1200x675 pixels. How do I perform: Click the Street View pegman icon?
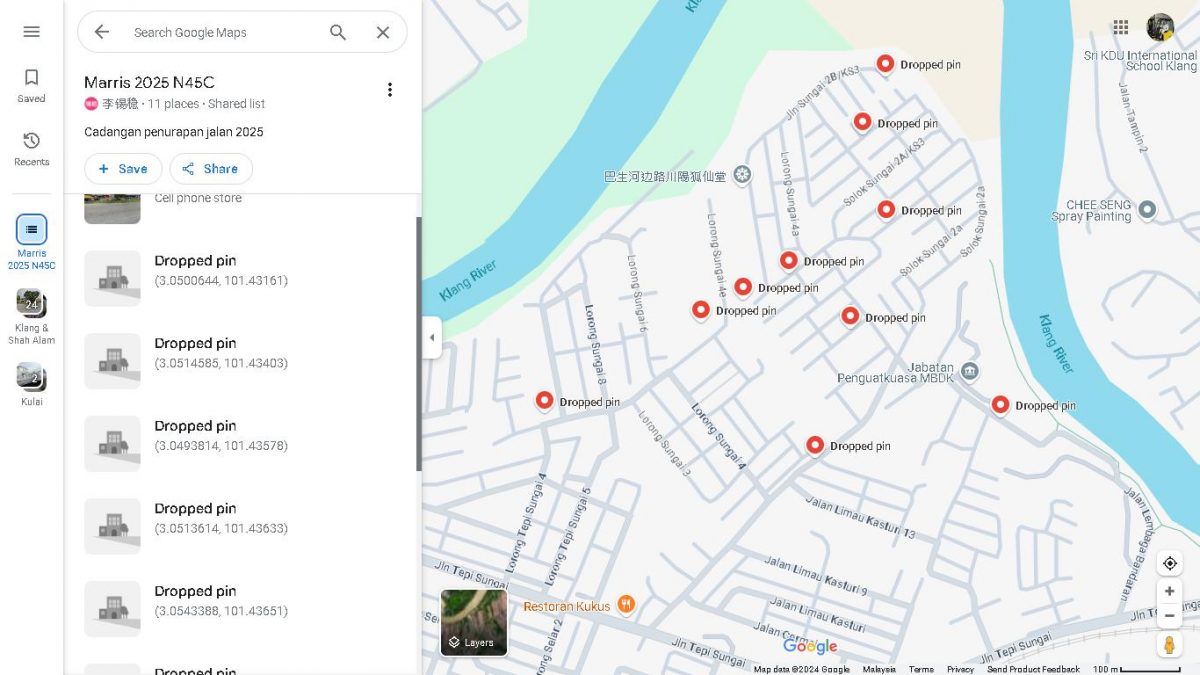1169,644
